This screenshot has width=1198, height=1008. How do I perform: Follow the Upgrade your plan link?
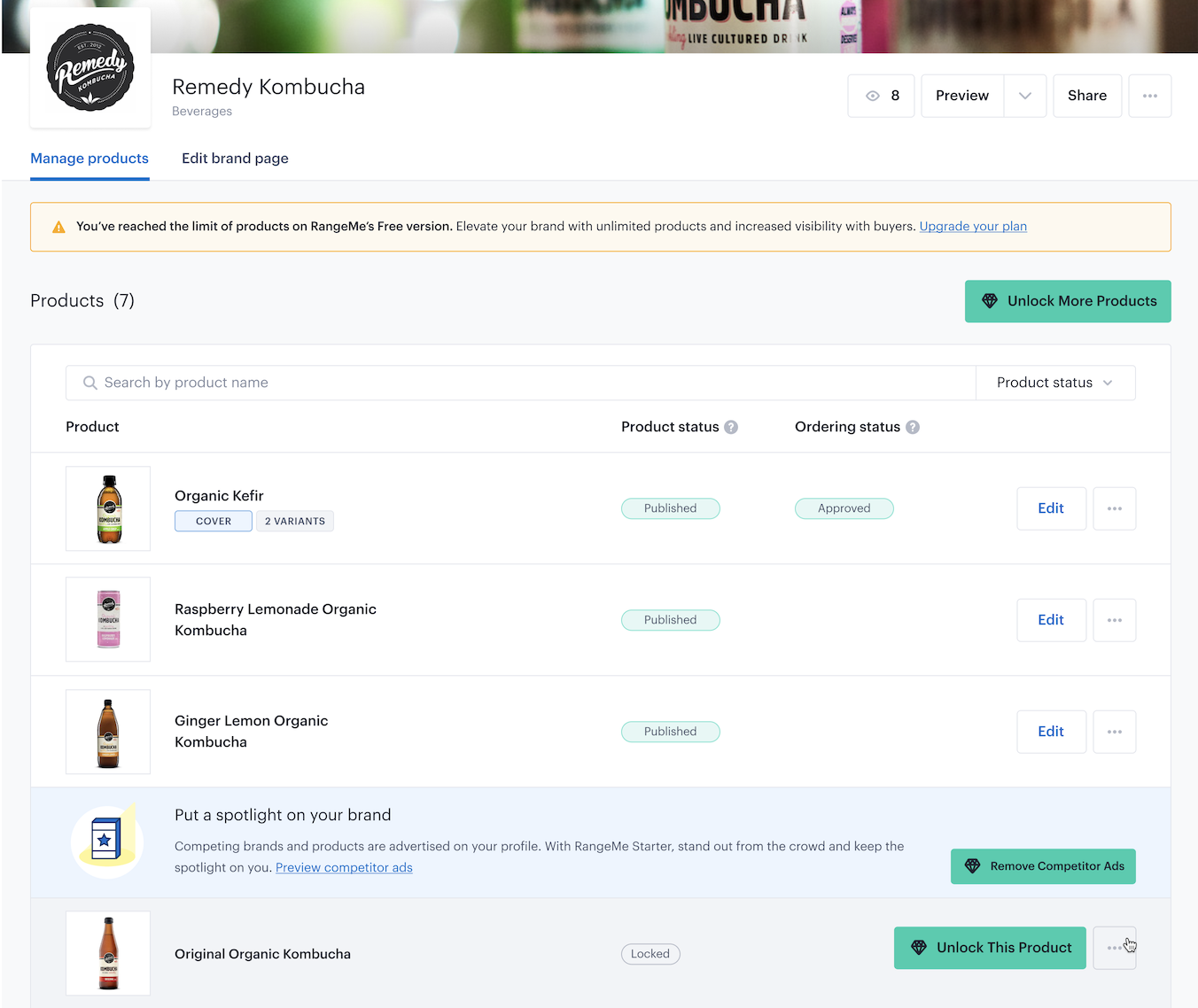point(973,227)
